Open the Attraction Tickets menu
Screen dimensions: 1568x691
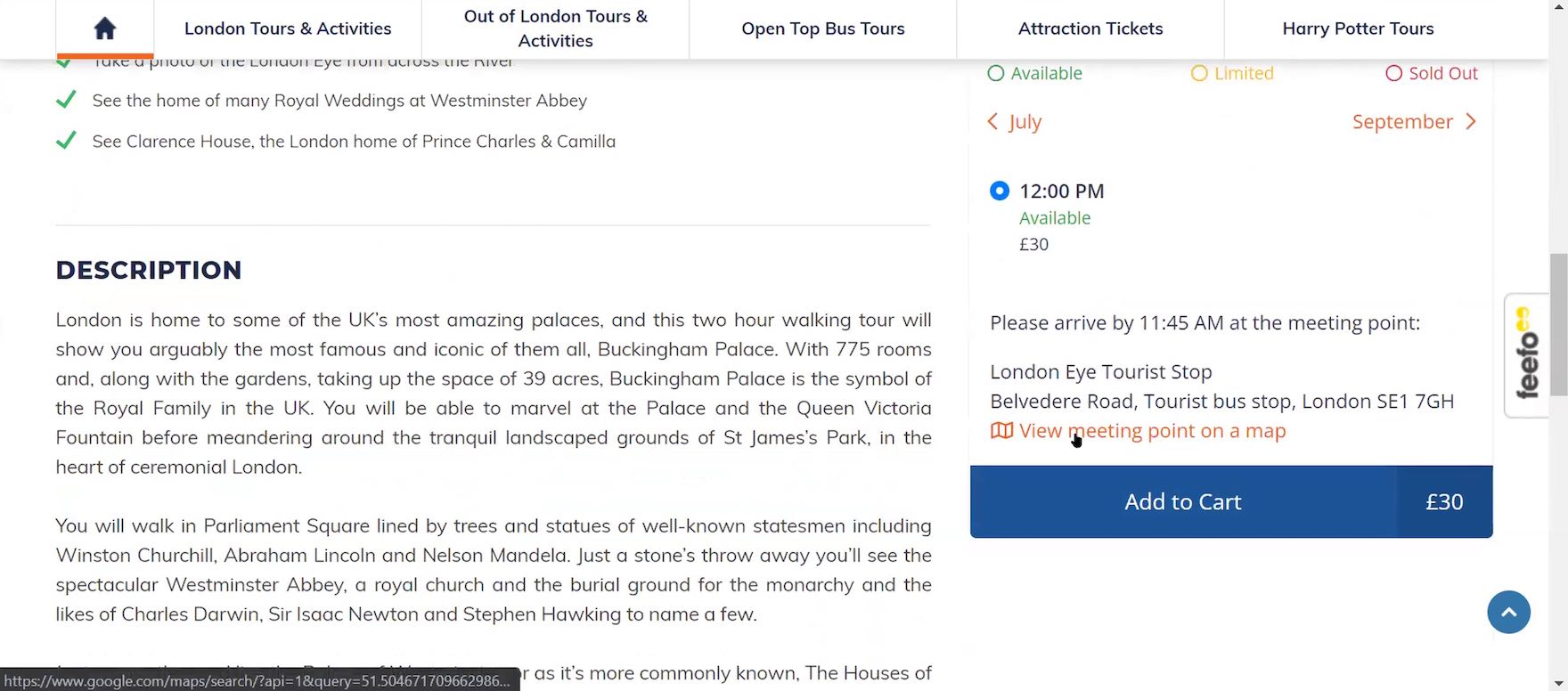click(1090, 28)
